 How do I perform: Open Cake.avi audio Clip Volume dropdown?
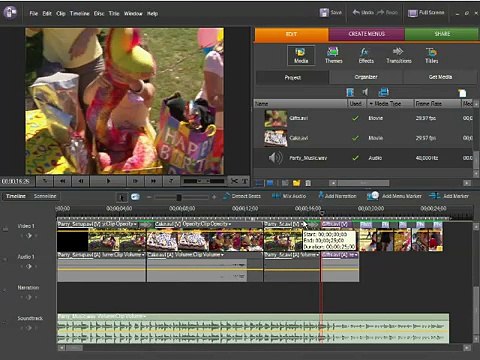pyautogui.click(x=222, y=255)
